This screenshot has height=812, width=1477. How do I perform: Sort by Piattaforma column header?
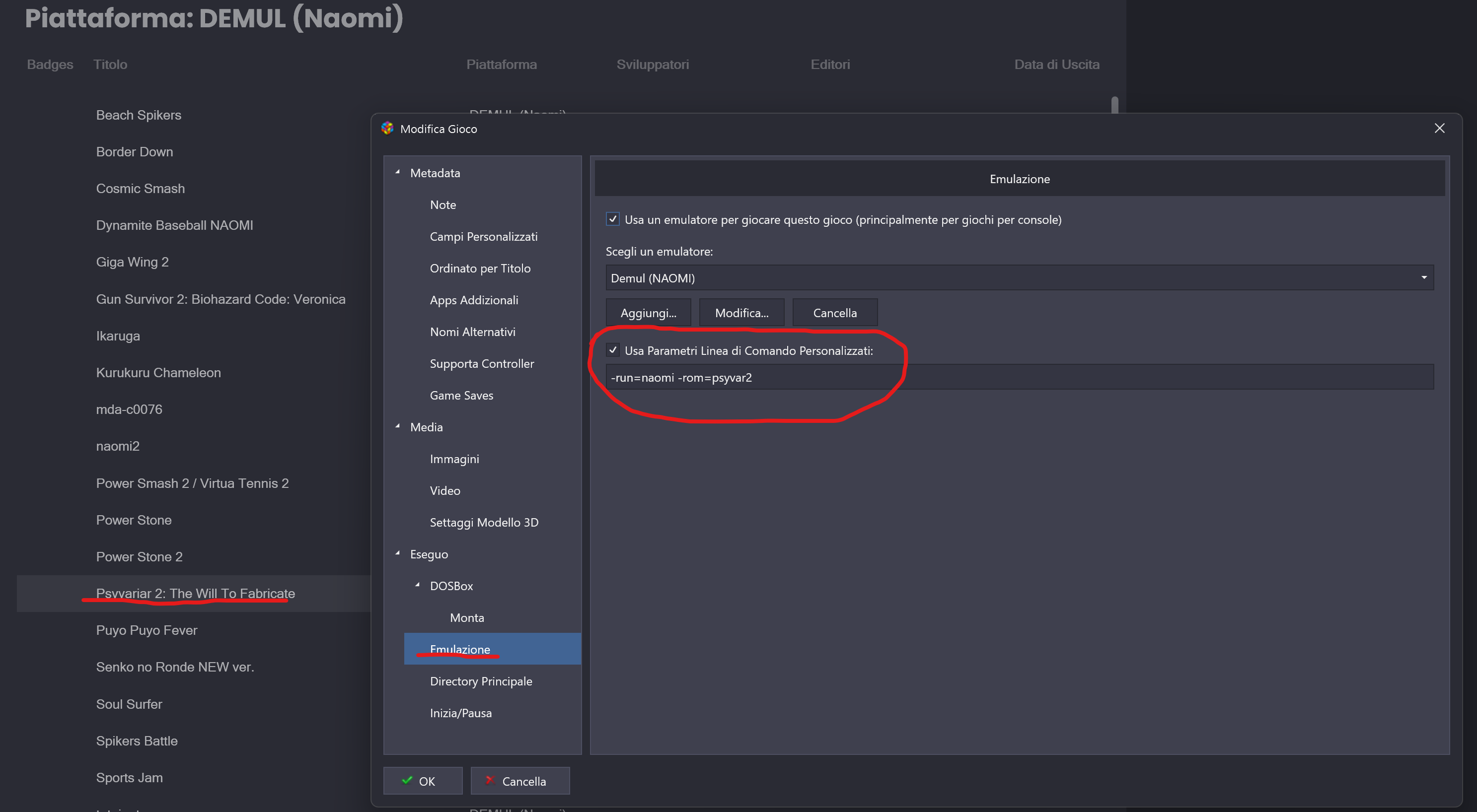501,64
